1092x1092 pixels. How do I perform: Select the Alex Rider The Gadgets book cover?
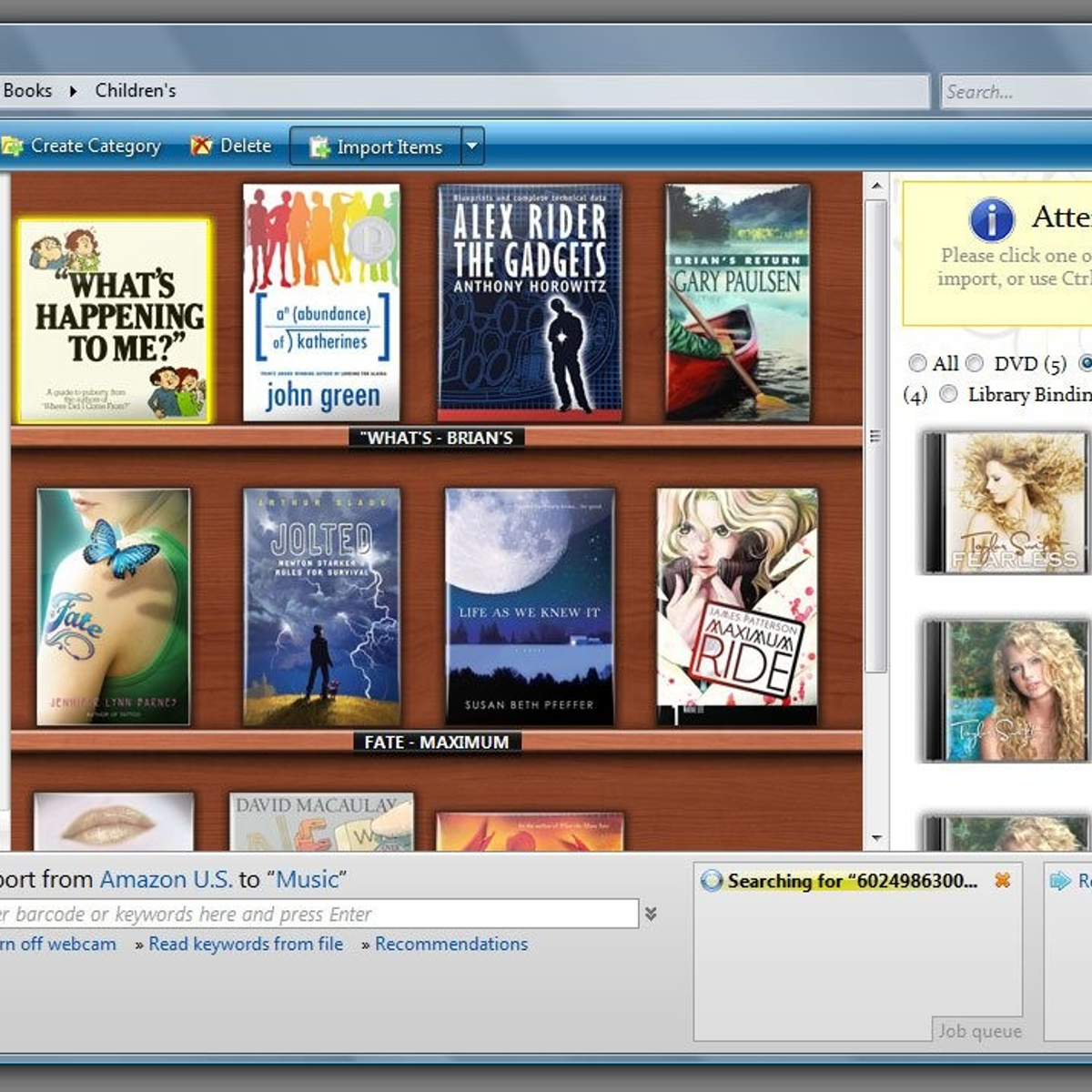[530, 302]
